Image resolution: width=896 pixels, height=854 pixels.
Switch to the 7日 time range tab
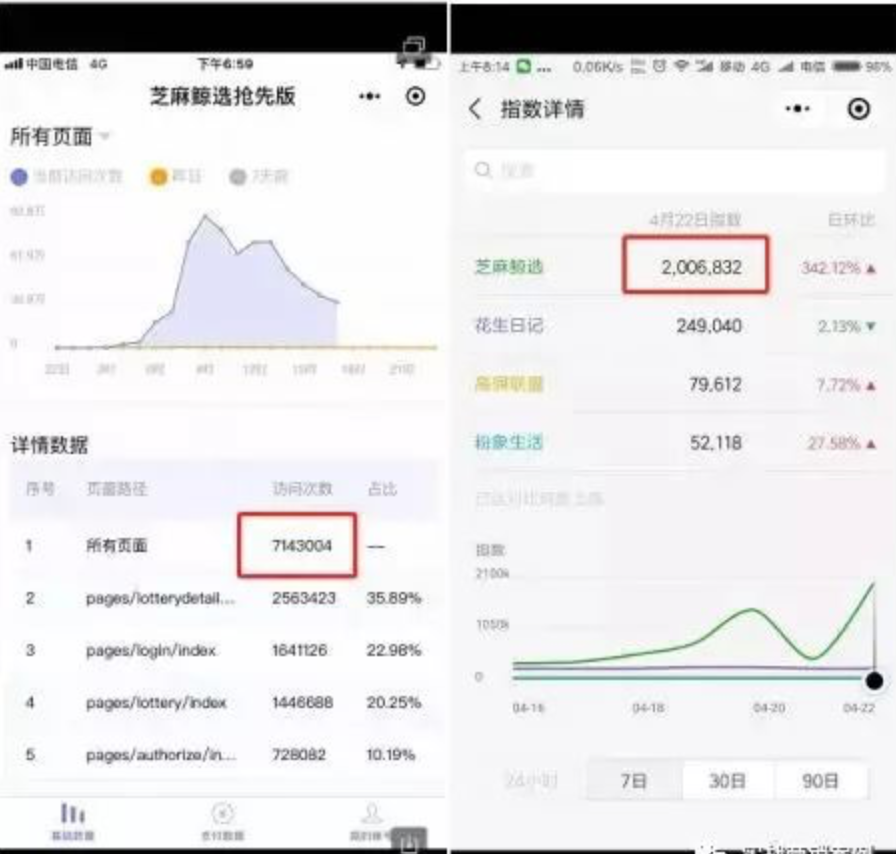coord(634,780)
